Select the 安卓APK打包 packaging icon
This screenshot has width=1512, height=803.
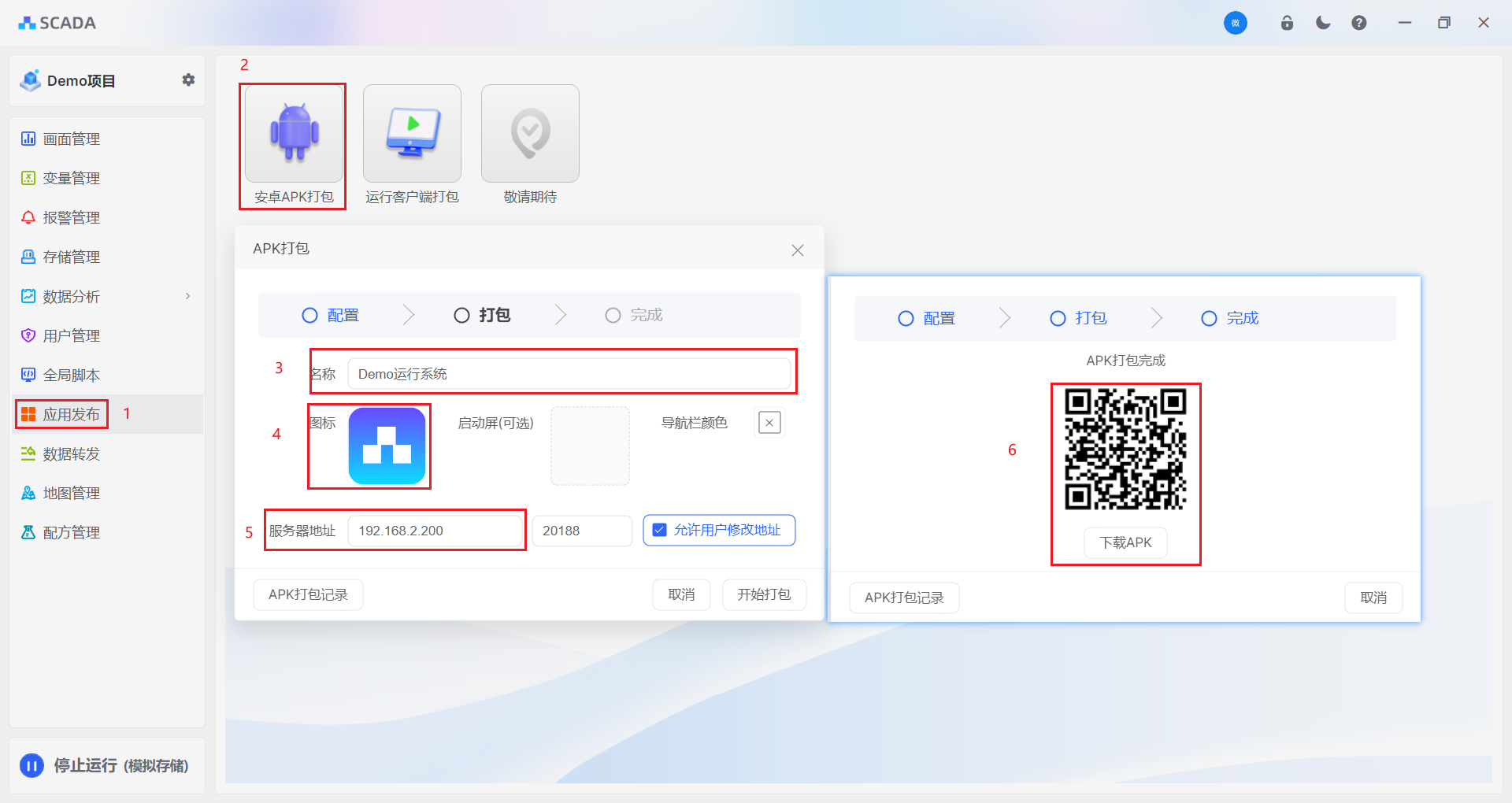point(292,134)
